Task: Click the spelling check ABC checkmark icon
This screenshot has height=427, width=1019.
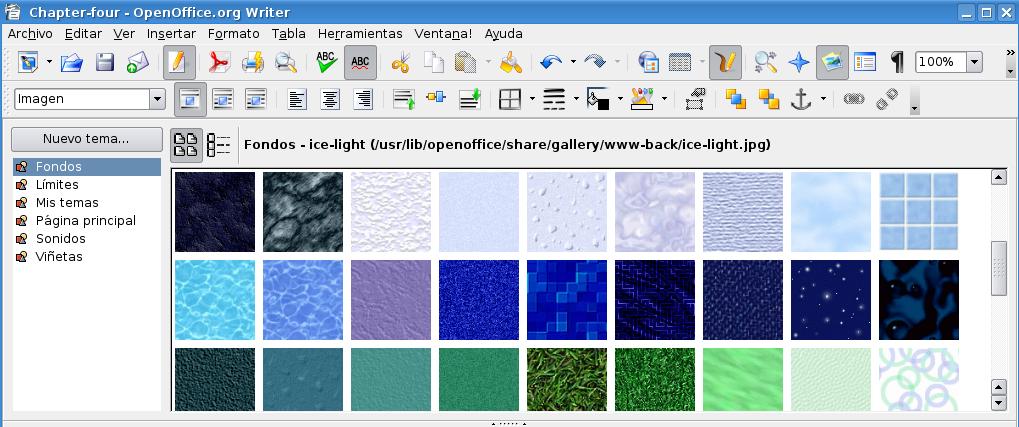Action: click(326, 62)
